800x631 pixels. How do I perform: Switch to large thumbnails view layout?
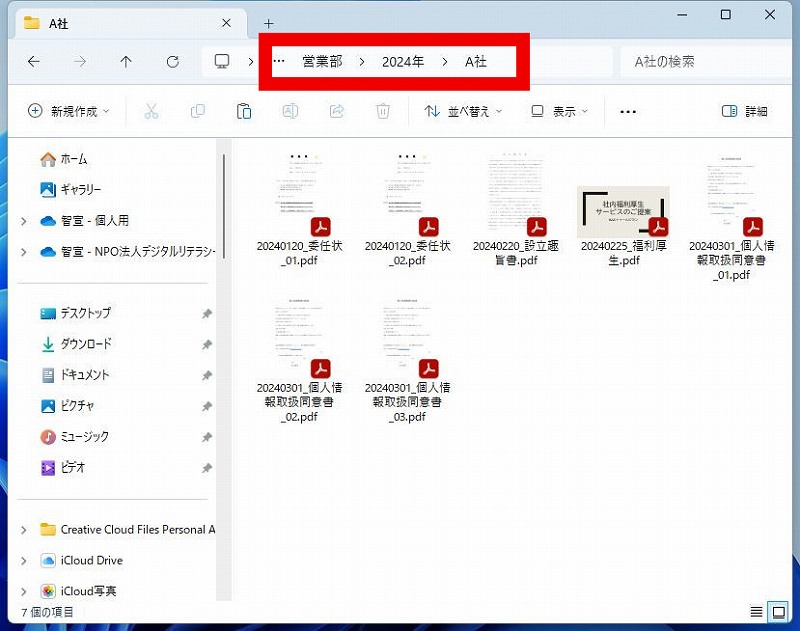coord(778,611)
